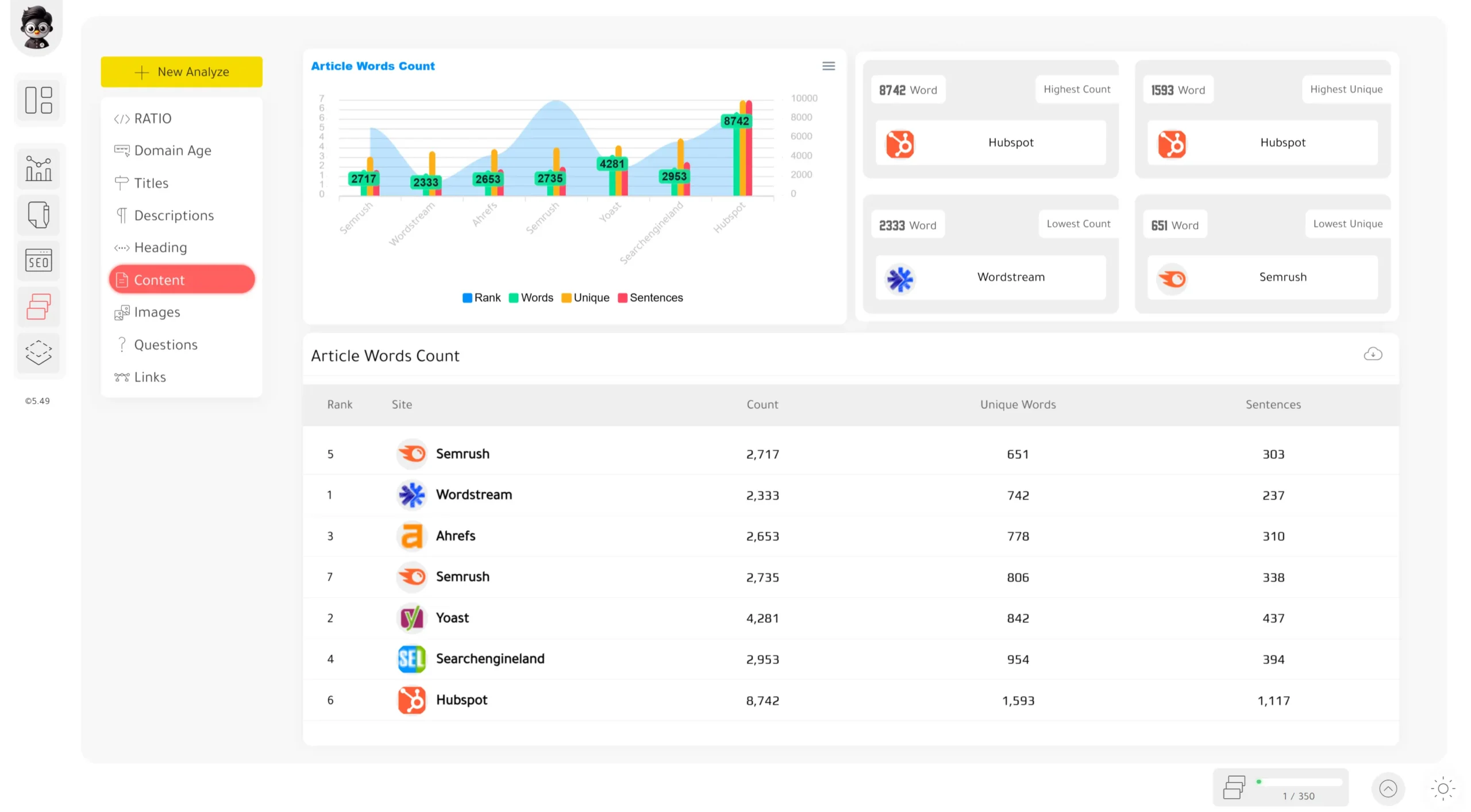Click the scroll-to-top arrow button
This screenshot has height=812, width=1471.
(1388, 788)
